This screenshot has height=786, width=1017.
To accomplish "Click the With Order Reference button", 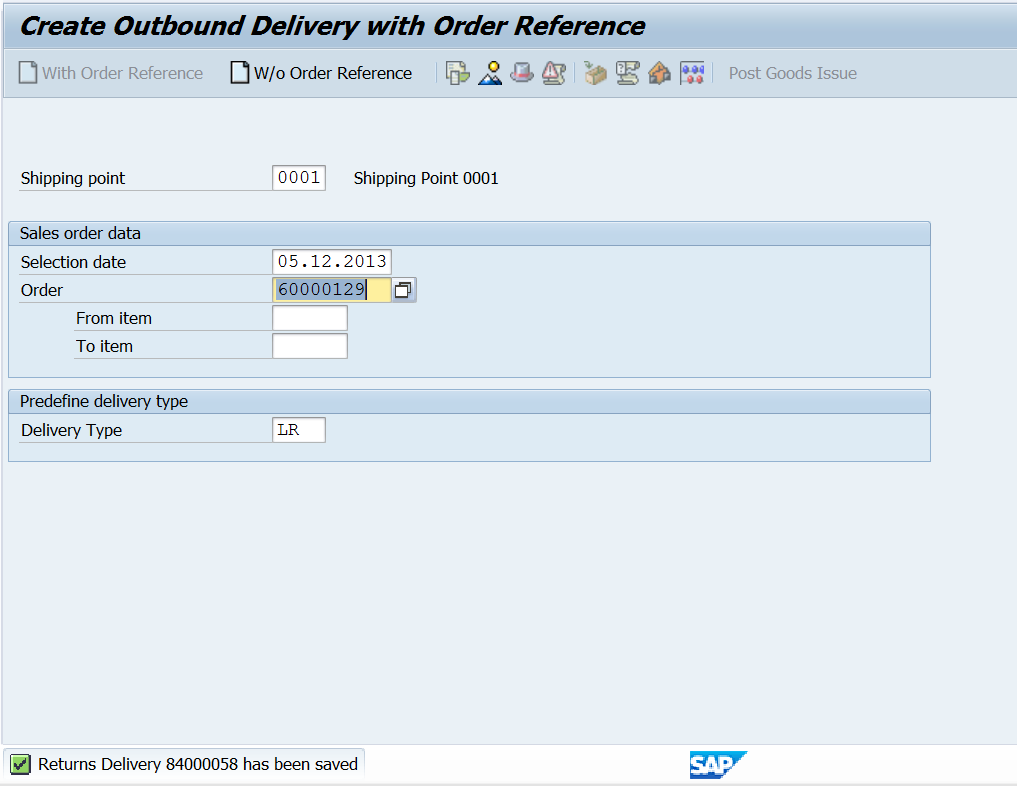I will tap(110, 72).
